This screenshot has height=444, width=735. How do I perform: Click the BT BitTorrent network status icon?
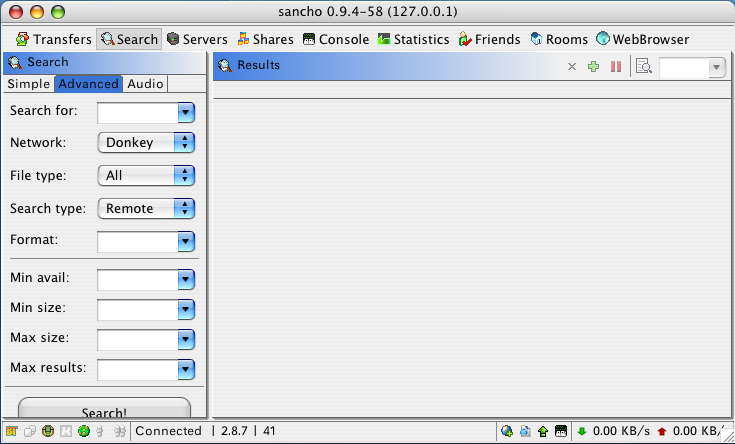pyautogui.click(x=12, y=431)
